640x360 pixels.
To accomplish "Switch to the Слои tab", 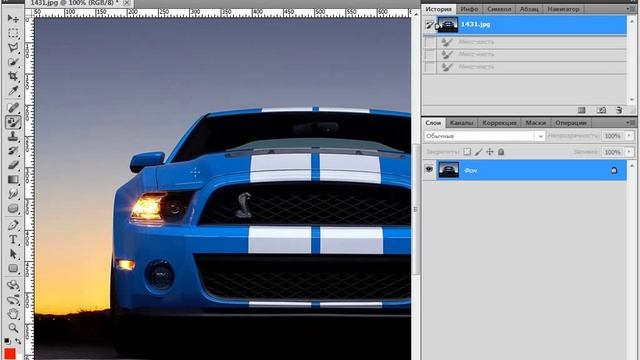I will pyautogui.click(x=433, y=123).
